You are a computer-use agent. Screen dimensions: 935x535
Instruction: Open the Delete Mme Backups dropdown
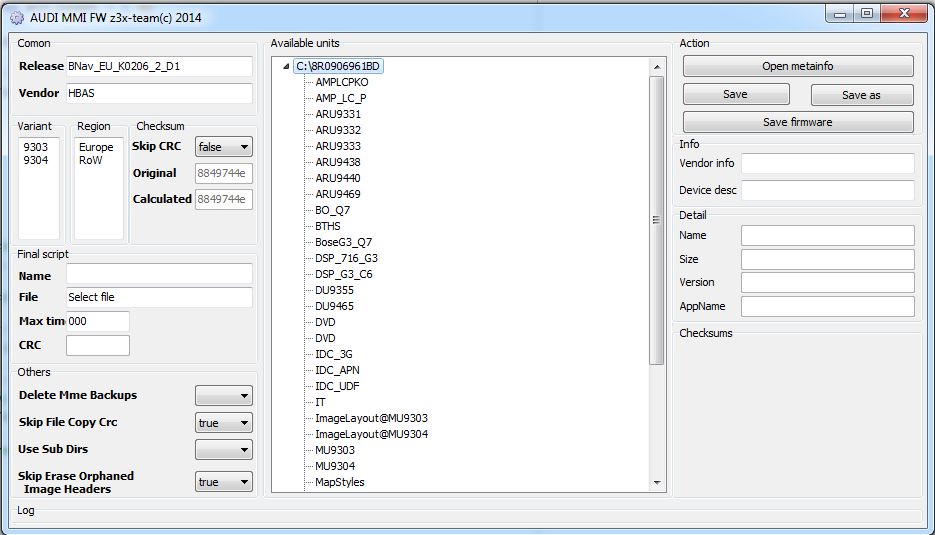224,396
